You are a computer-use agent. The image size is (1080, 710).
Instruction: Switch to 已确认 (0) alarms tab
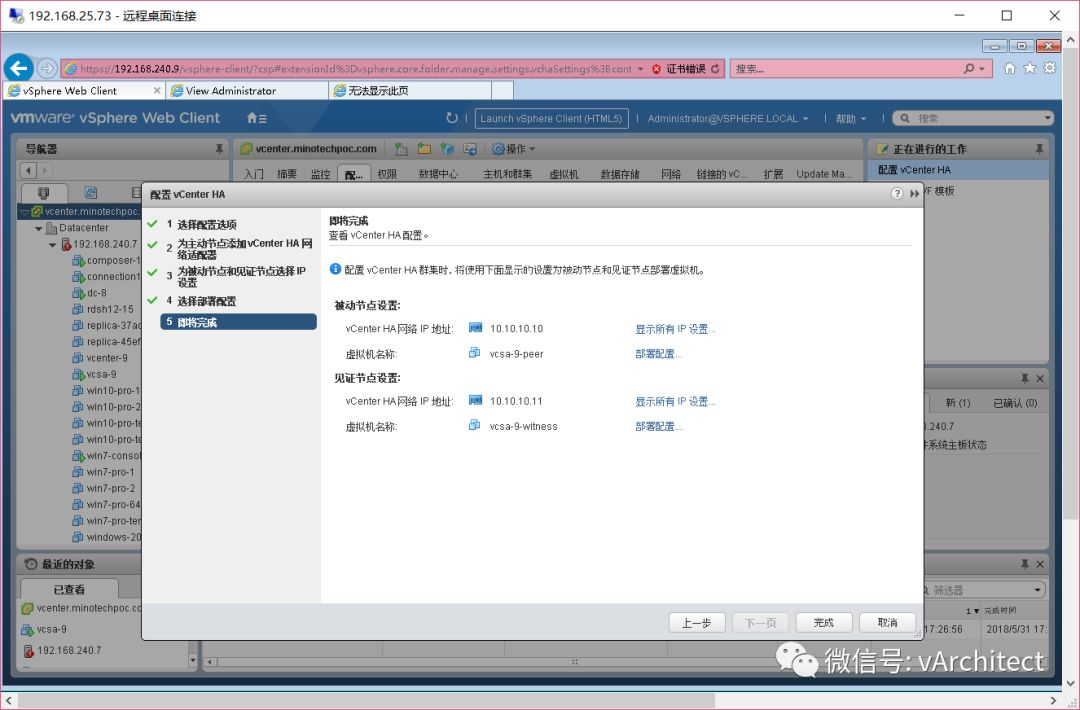pos(1015,403)
